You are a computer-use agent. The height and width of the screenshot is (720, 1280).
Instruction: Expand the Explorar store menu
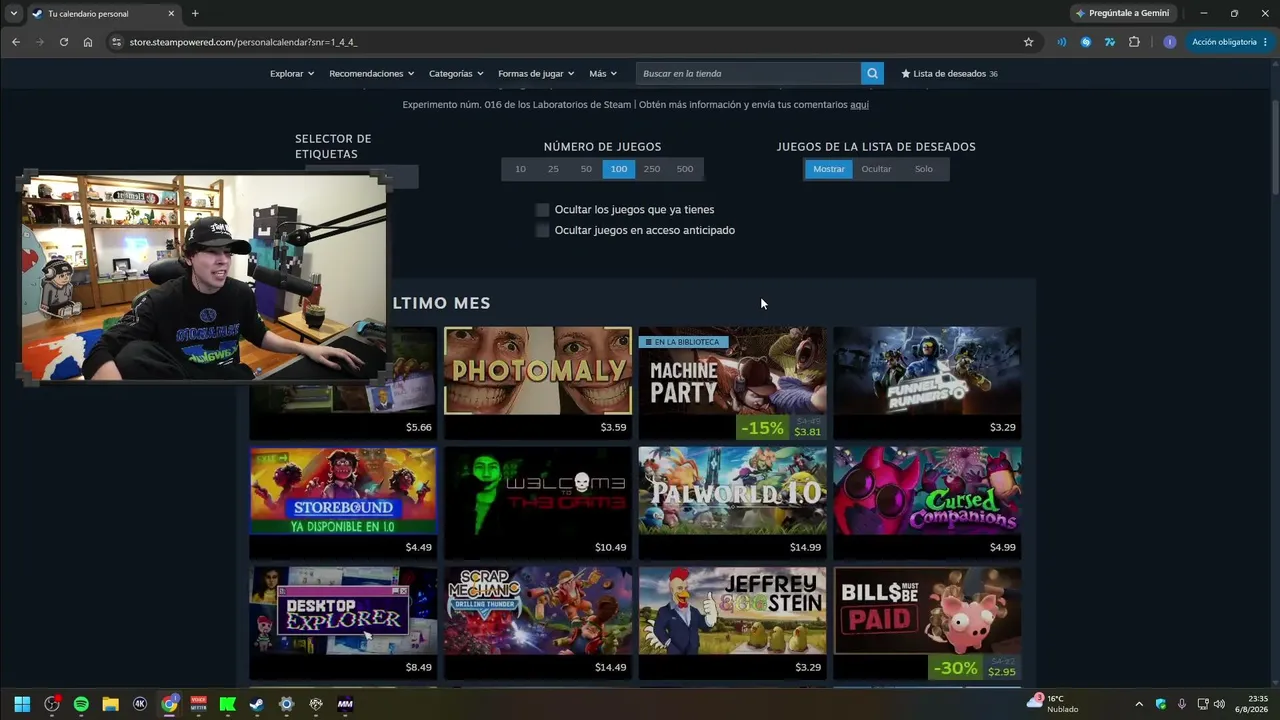pos(292,73)
